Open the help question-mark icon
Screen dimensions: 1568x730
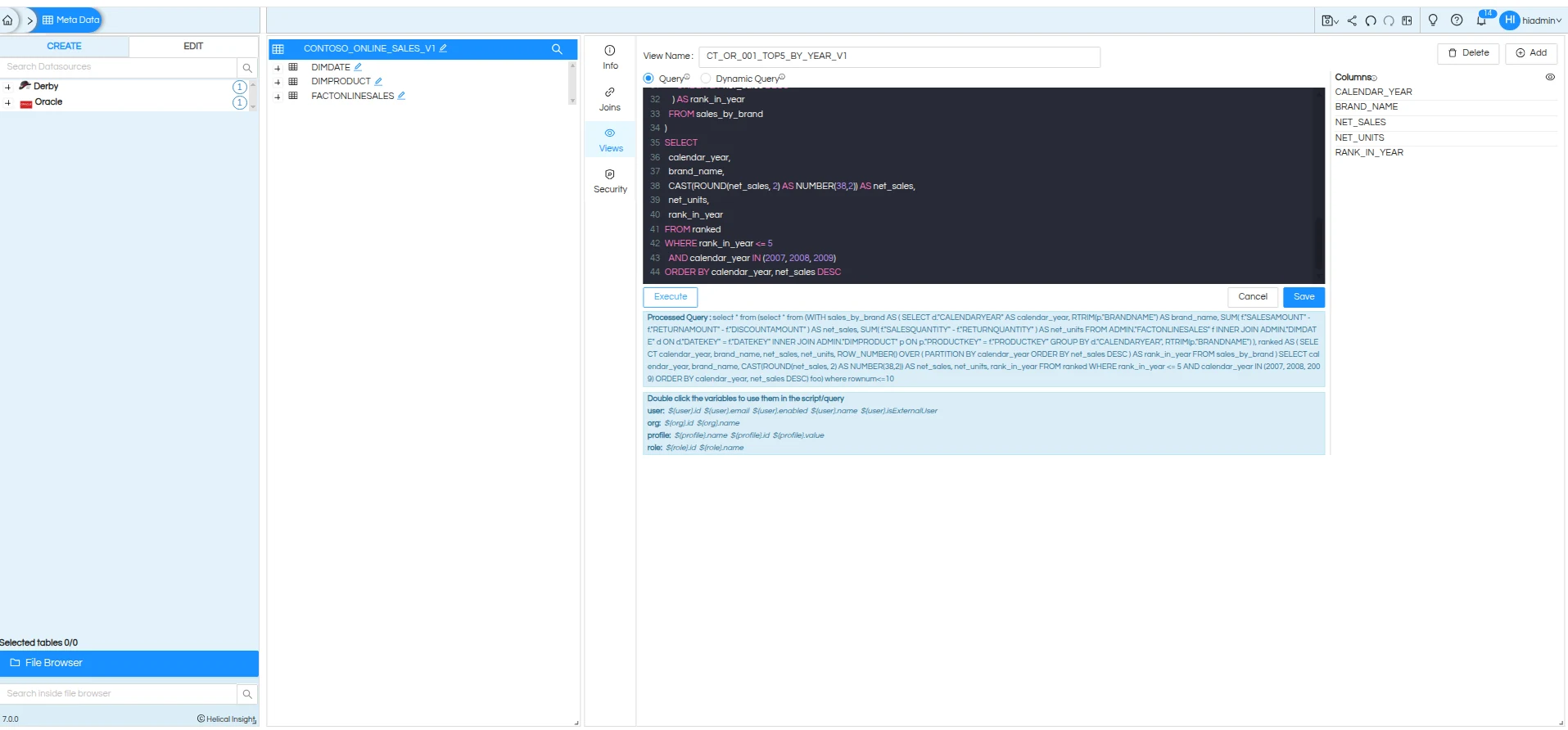click(x=1457, y=20)
